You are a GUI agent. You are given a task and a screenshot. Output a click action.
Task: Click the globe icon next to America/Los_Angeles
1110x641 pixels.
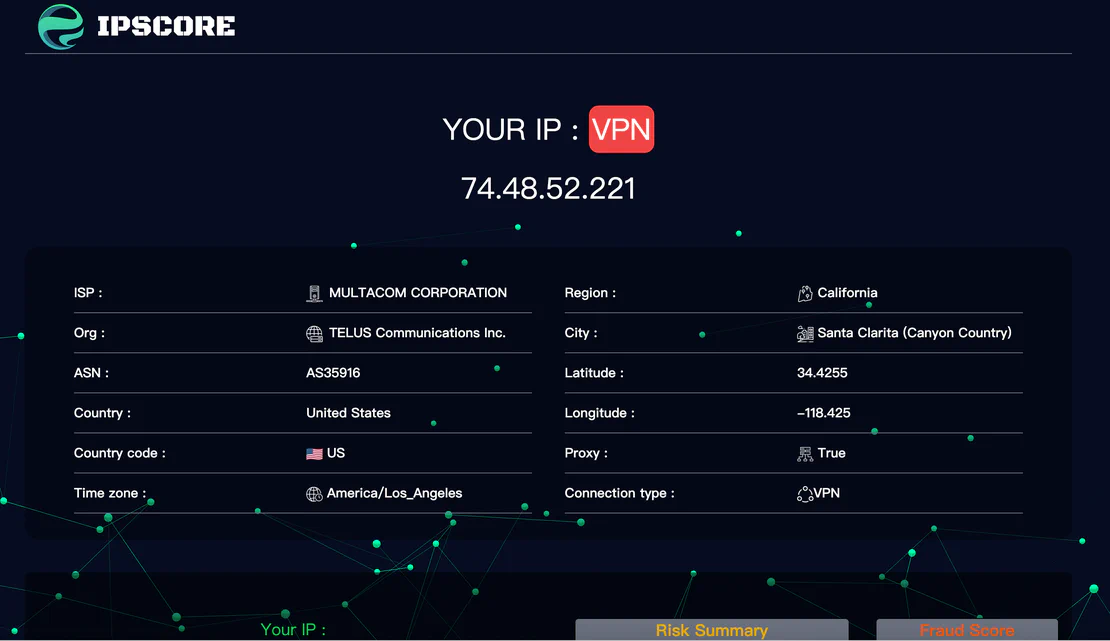pos(315,492)
